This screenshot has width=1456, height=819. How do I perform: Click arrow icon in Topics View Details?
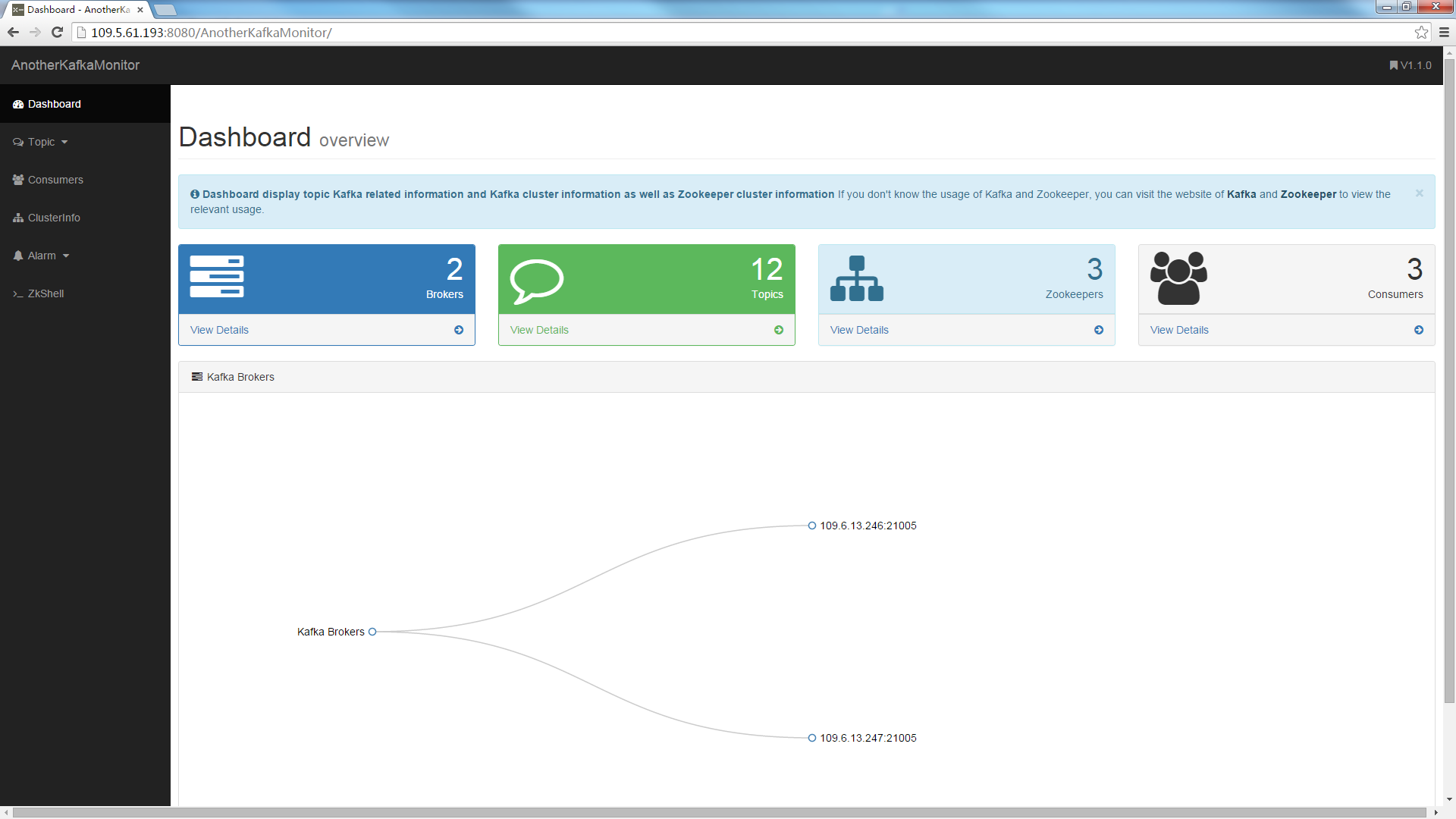[x=779, y=330]
